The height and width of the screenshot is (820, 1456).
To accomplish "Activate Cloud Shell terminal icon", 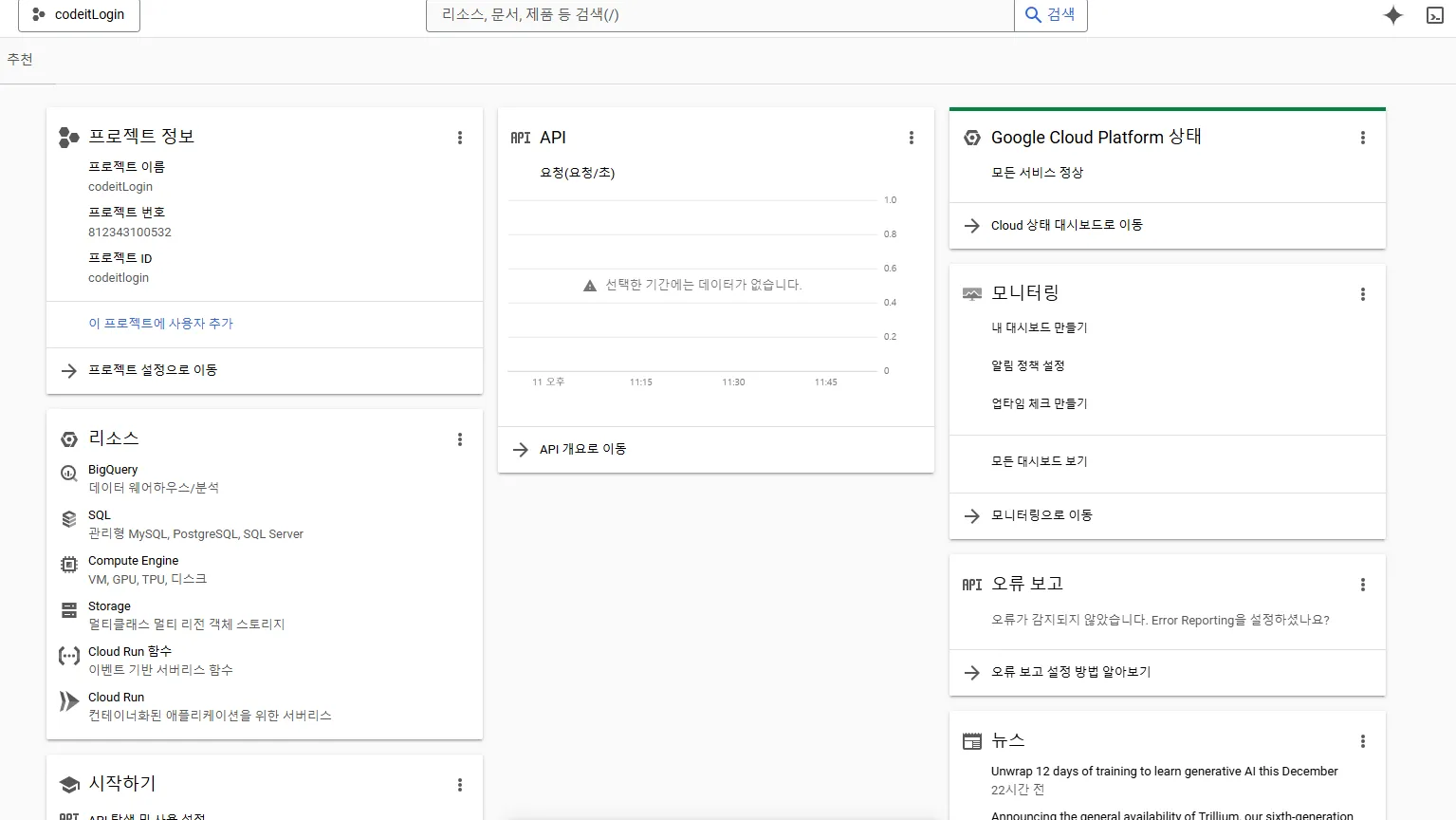I will [1435, 15].
